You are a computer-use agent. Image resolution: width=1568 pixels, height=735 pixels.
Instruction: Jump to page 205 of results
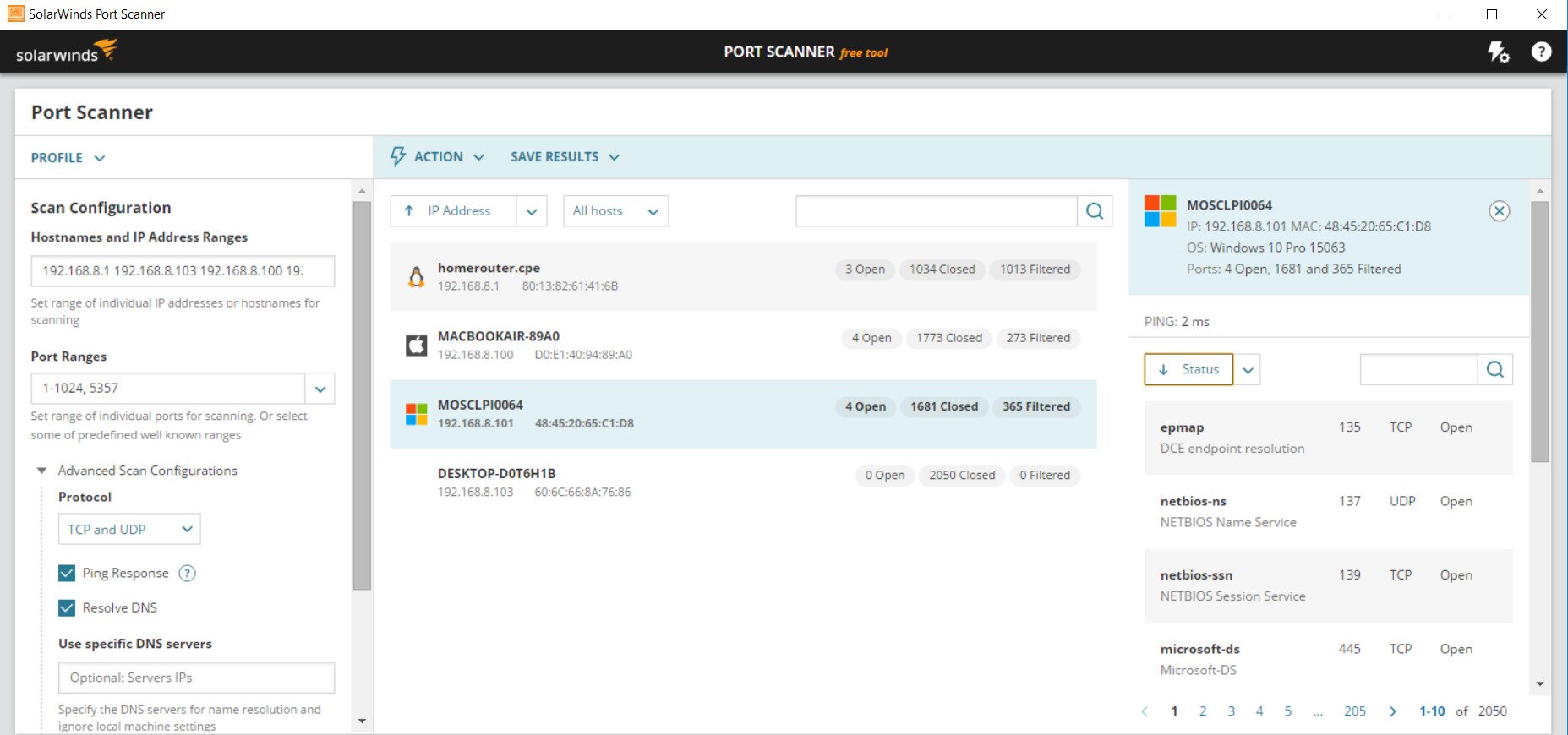click(x=1354, y=711)
